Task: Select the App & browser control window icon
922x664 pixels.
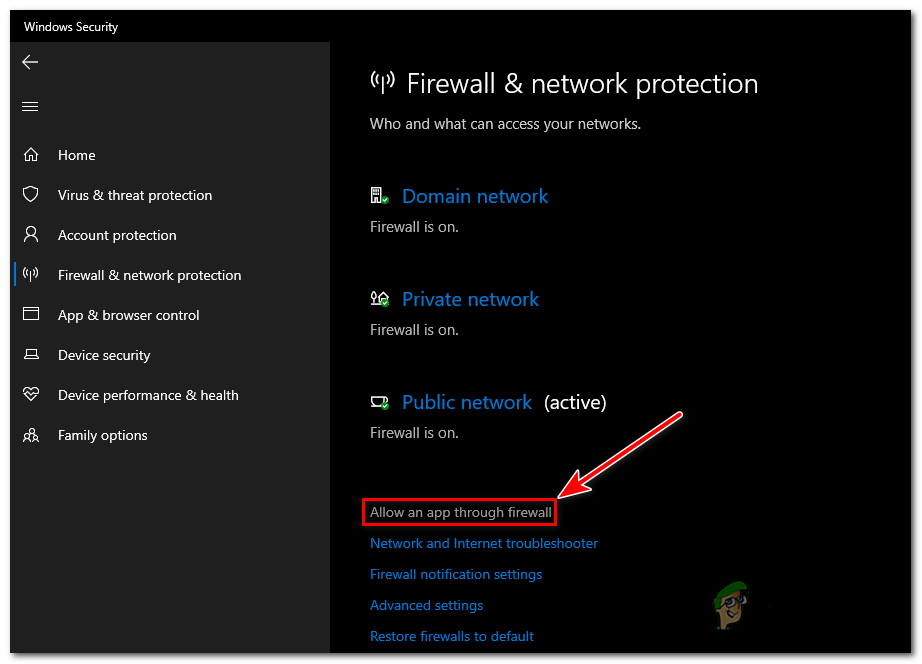Action: (31, 315)
